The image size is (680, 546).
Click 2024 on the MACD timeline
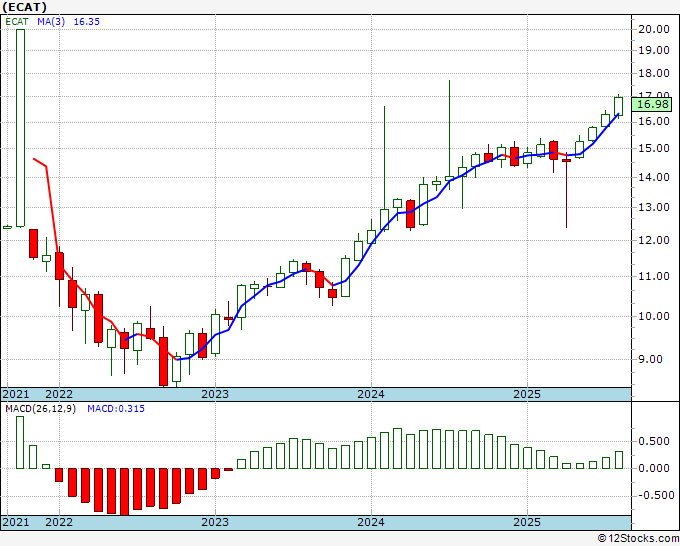[371, 522]
